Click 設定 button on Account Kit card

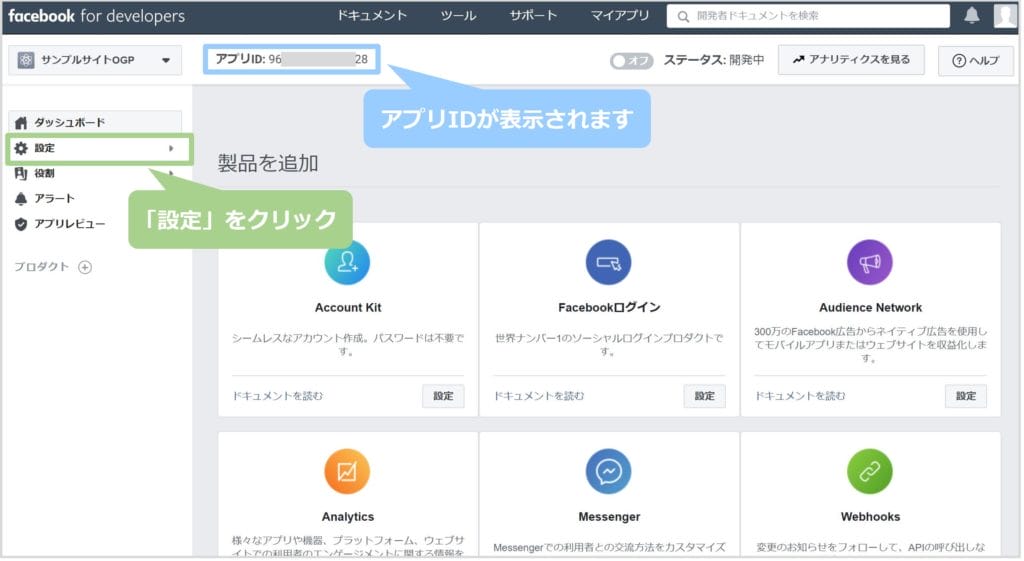pyautogui.click(x=444, y=397)
